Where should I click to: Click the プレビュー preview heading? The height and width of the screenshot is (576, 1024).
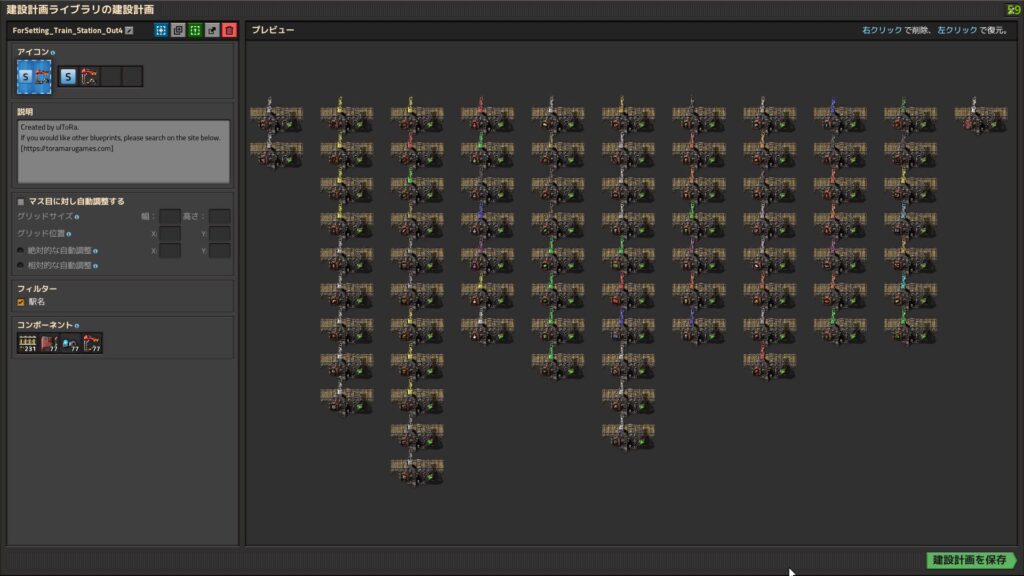point(273,30)
